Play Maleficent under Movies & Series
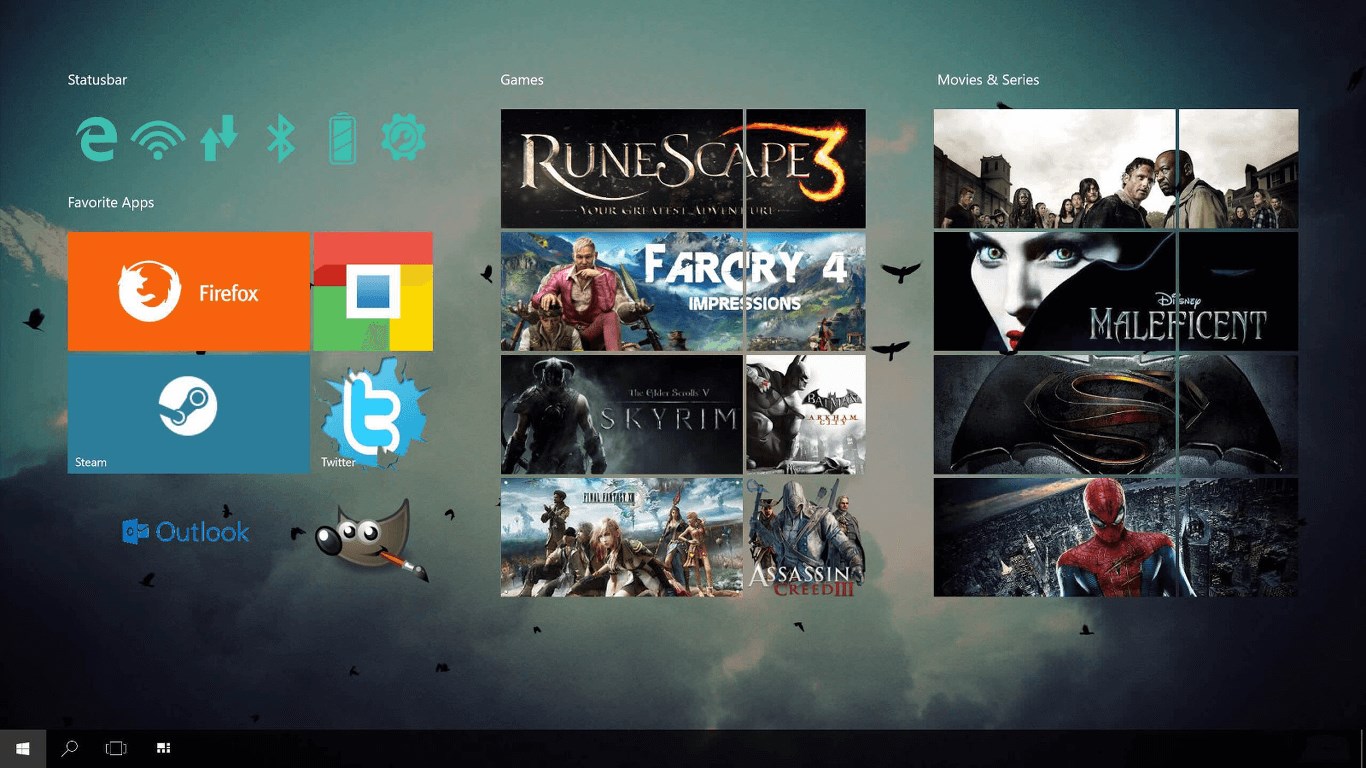Viewport: 1366px width, 768px height. (x=1115, y=291)
